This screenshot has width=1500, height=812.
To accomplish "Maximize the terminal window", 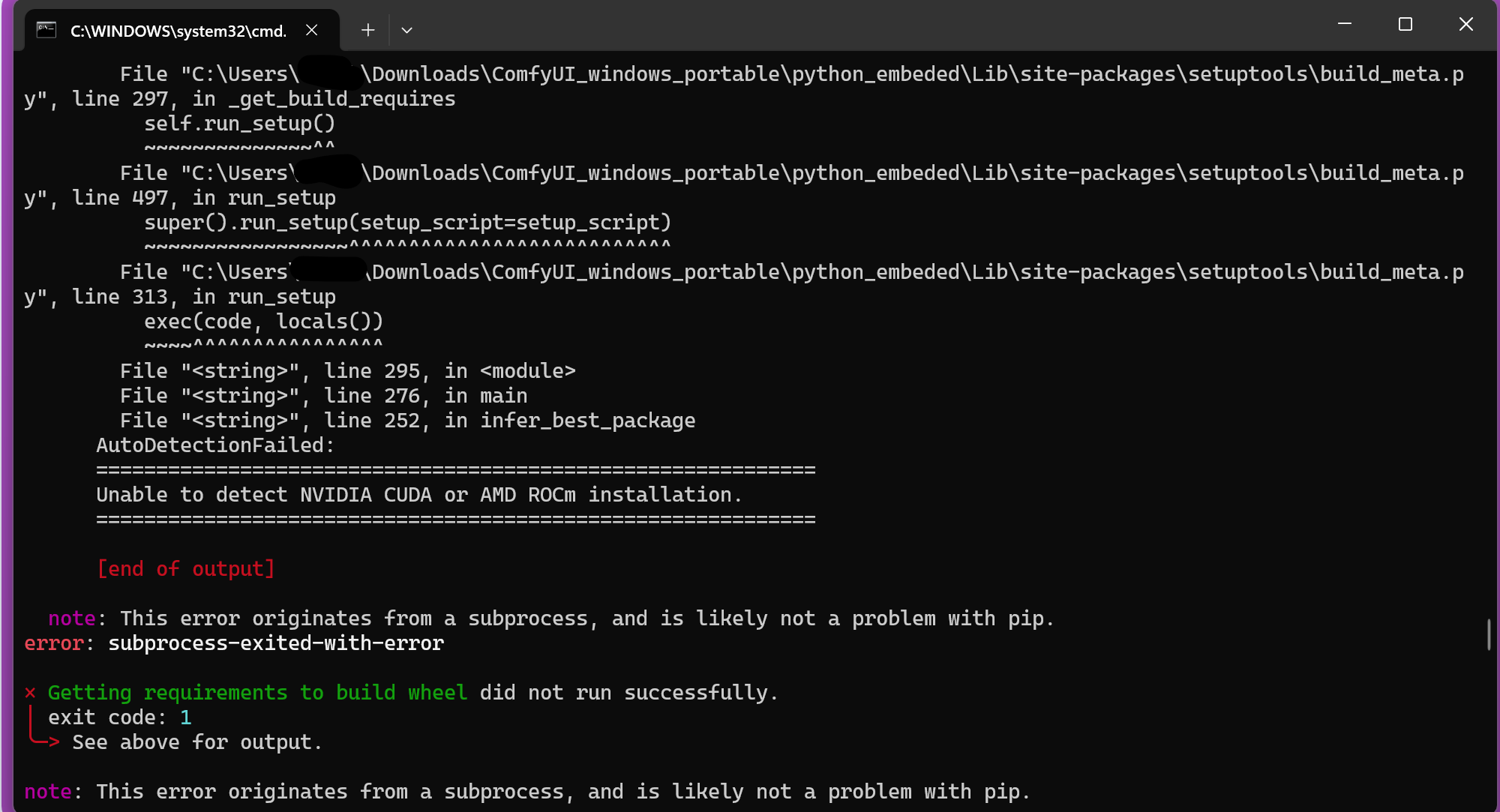I will [1405, 24].
